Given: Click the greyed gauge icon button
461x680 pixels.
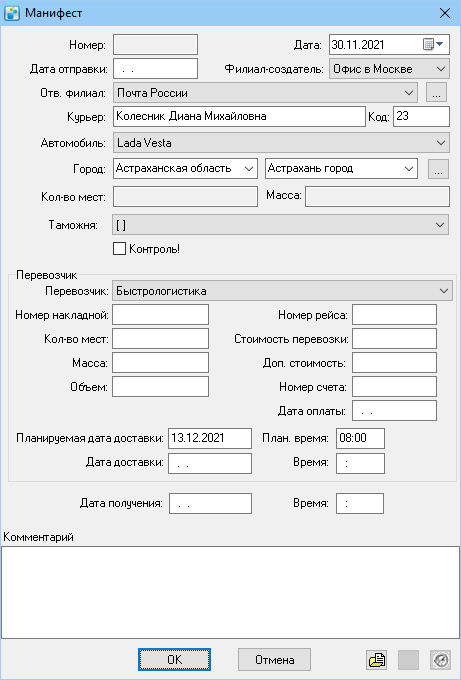Looking at the screenshot, I should (x=441, y=660).
